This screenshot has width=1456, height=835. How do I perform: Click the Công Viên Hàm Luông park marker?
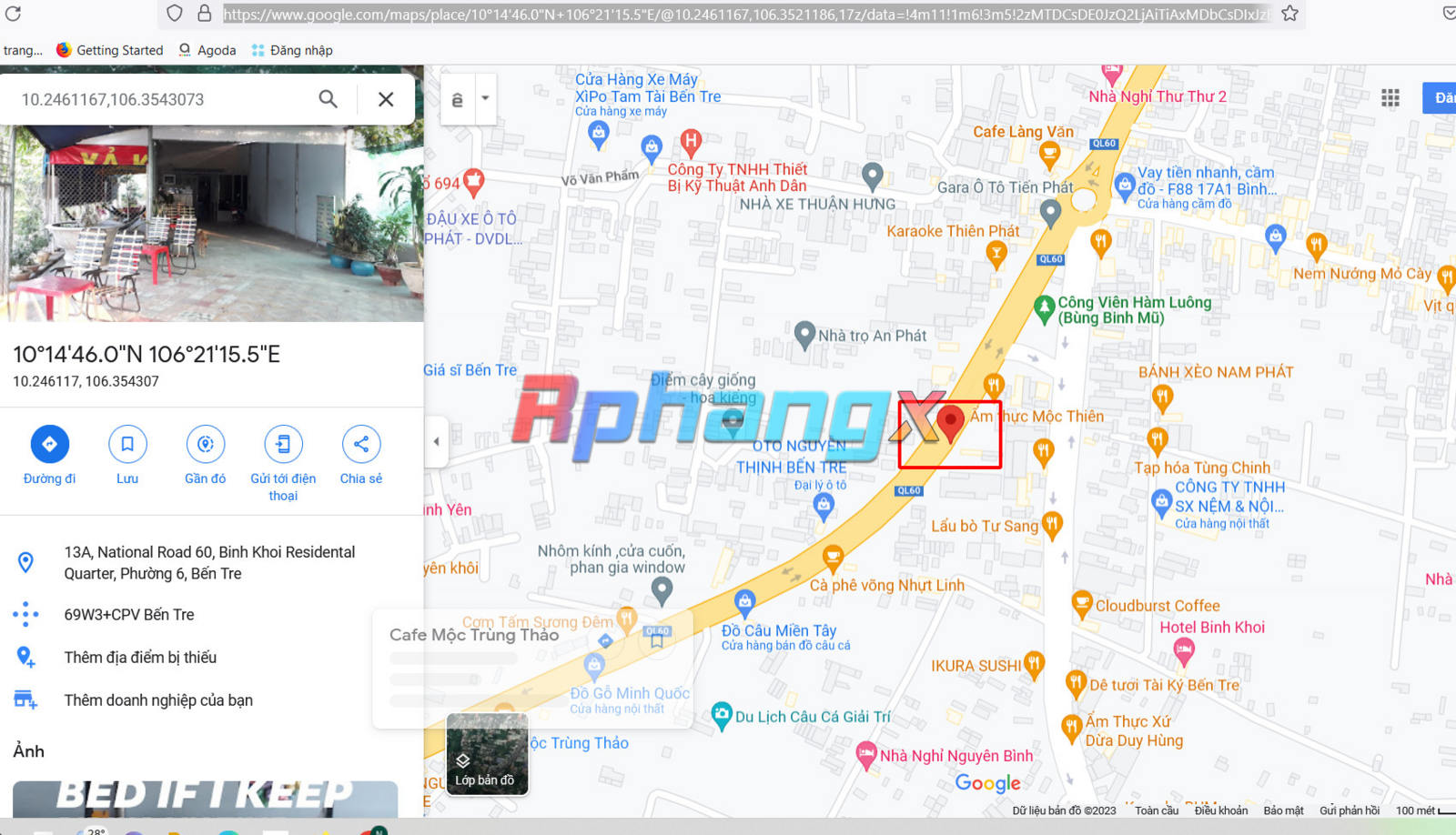pos(1045,308)
